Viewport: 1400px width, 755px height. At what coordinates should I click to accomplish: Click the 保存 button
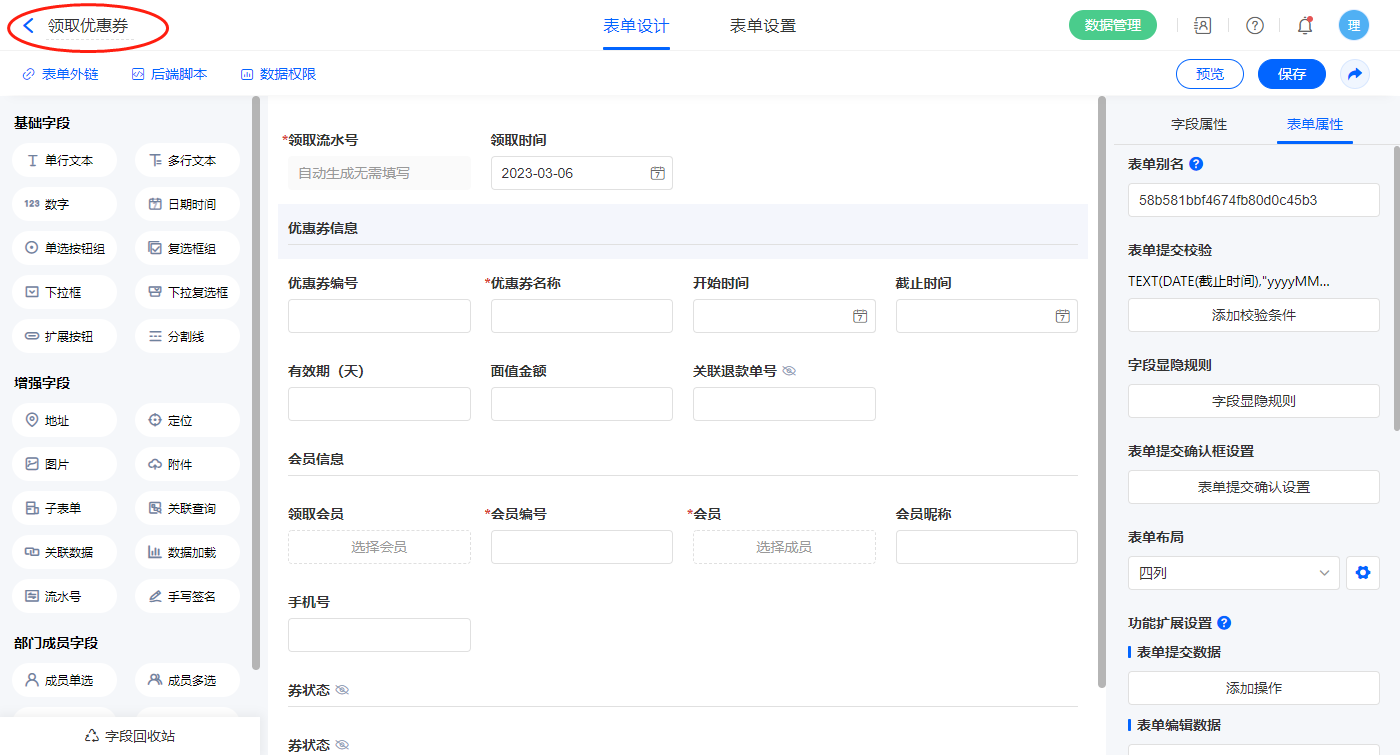tap(1291, 74)
